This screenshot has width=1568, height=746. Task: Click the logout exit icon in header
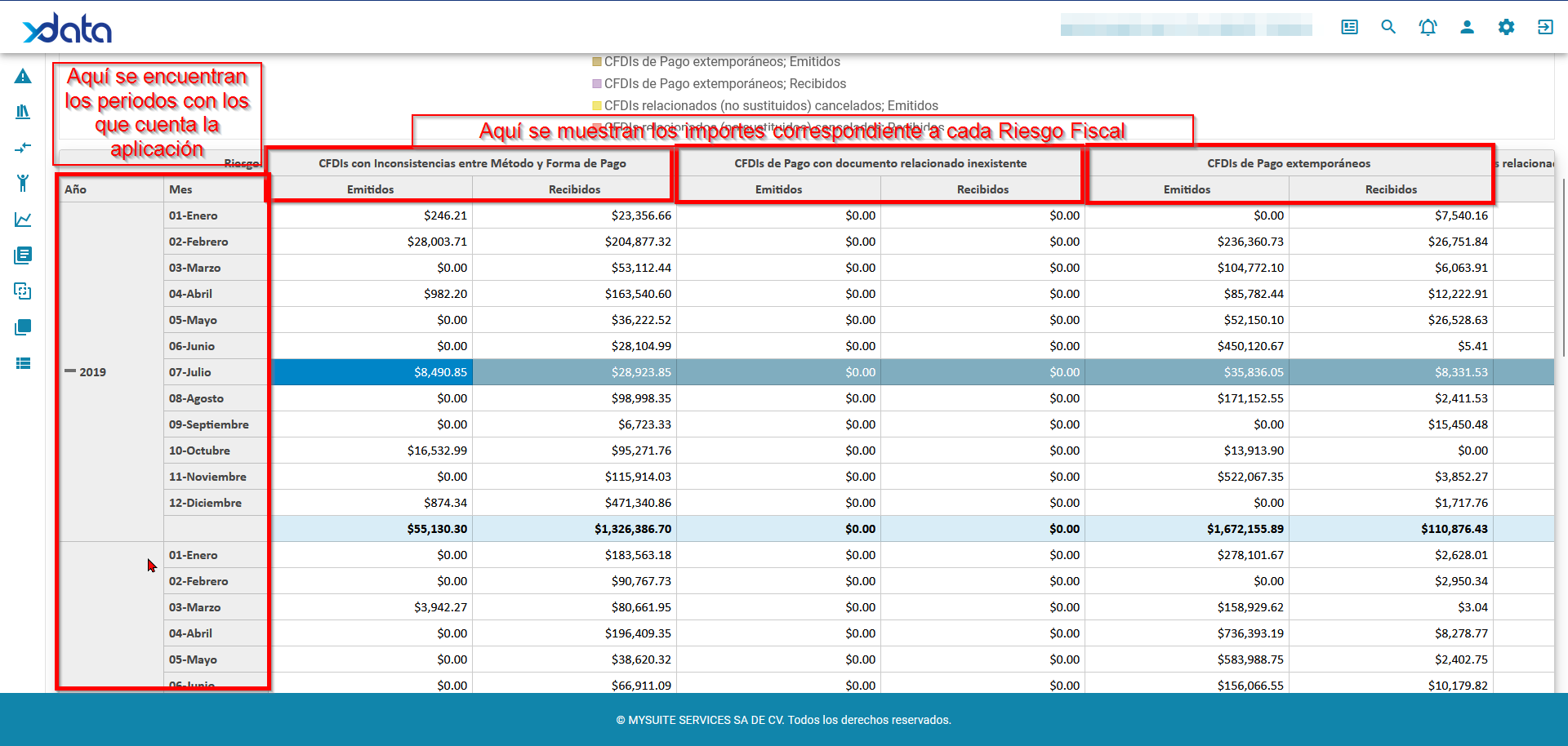click(x=1544, y=27)
